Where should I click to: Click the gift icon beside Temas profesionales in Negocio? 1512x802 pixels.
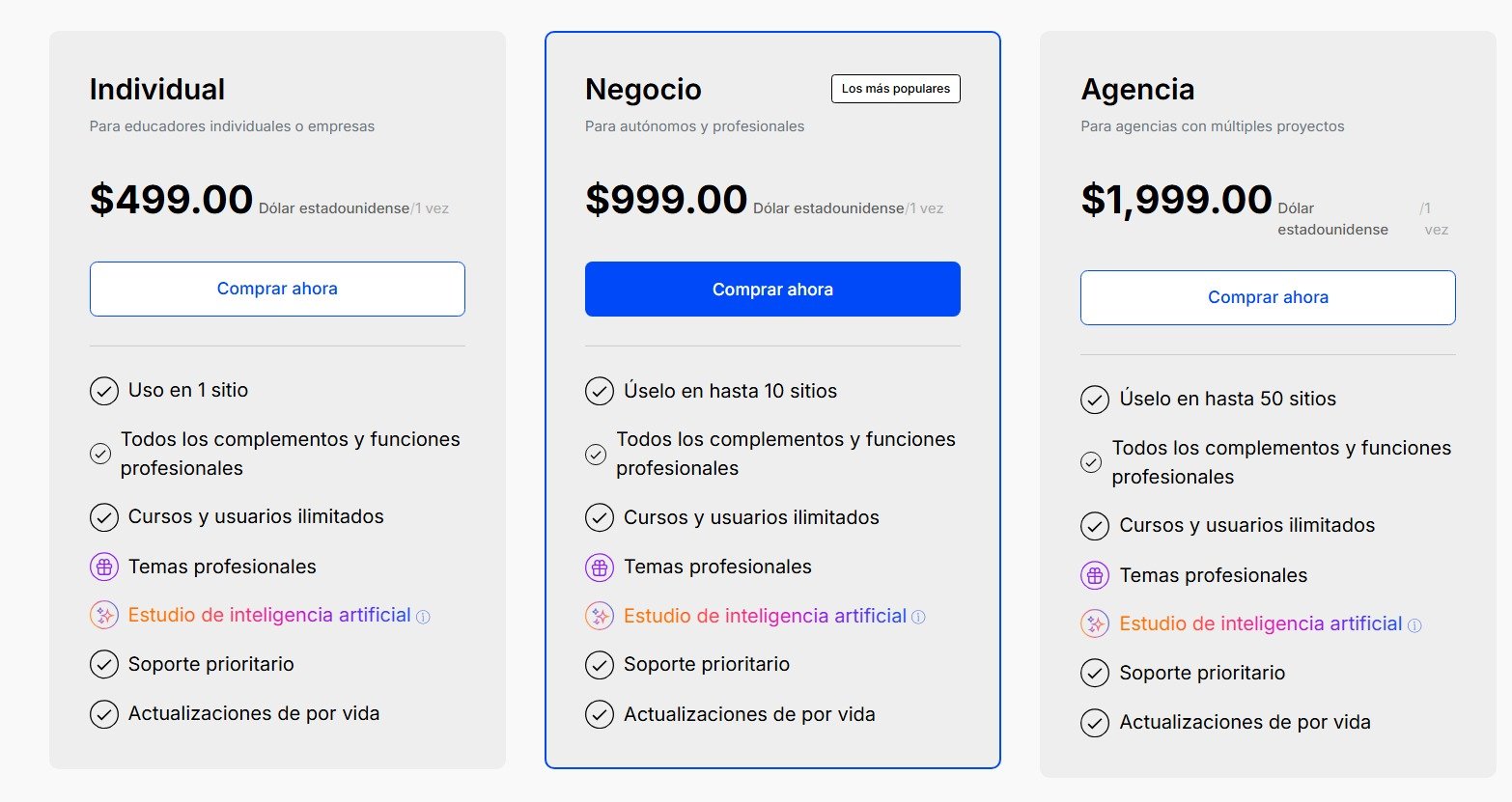pos(600,567)
